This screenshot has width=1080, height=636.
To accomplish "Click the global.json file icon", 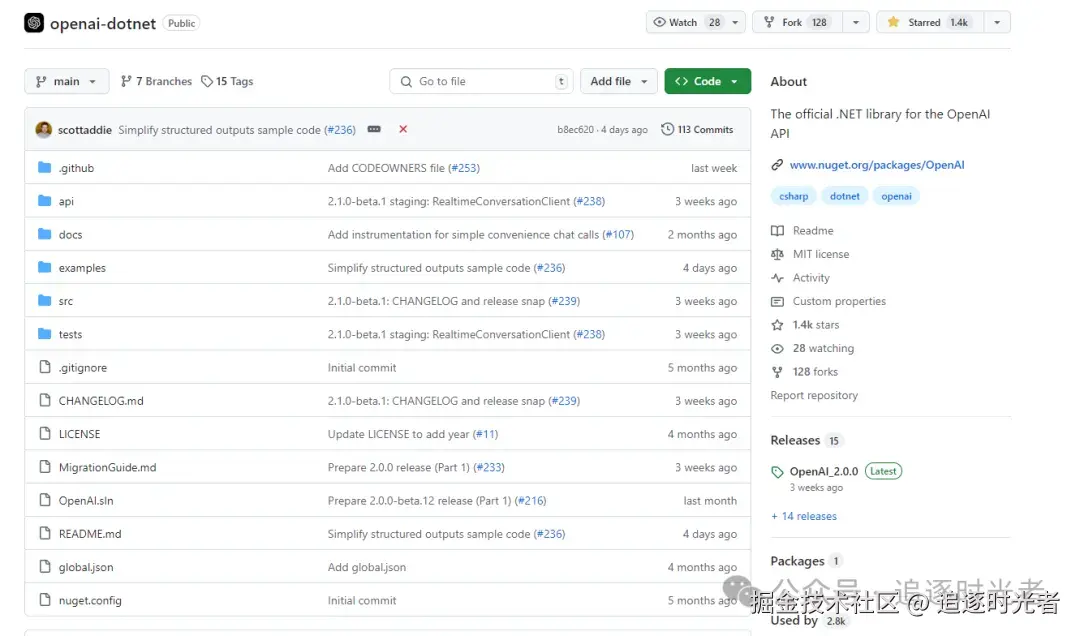I will (x=45, y=566).
